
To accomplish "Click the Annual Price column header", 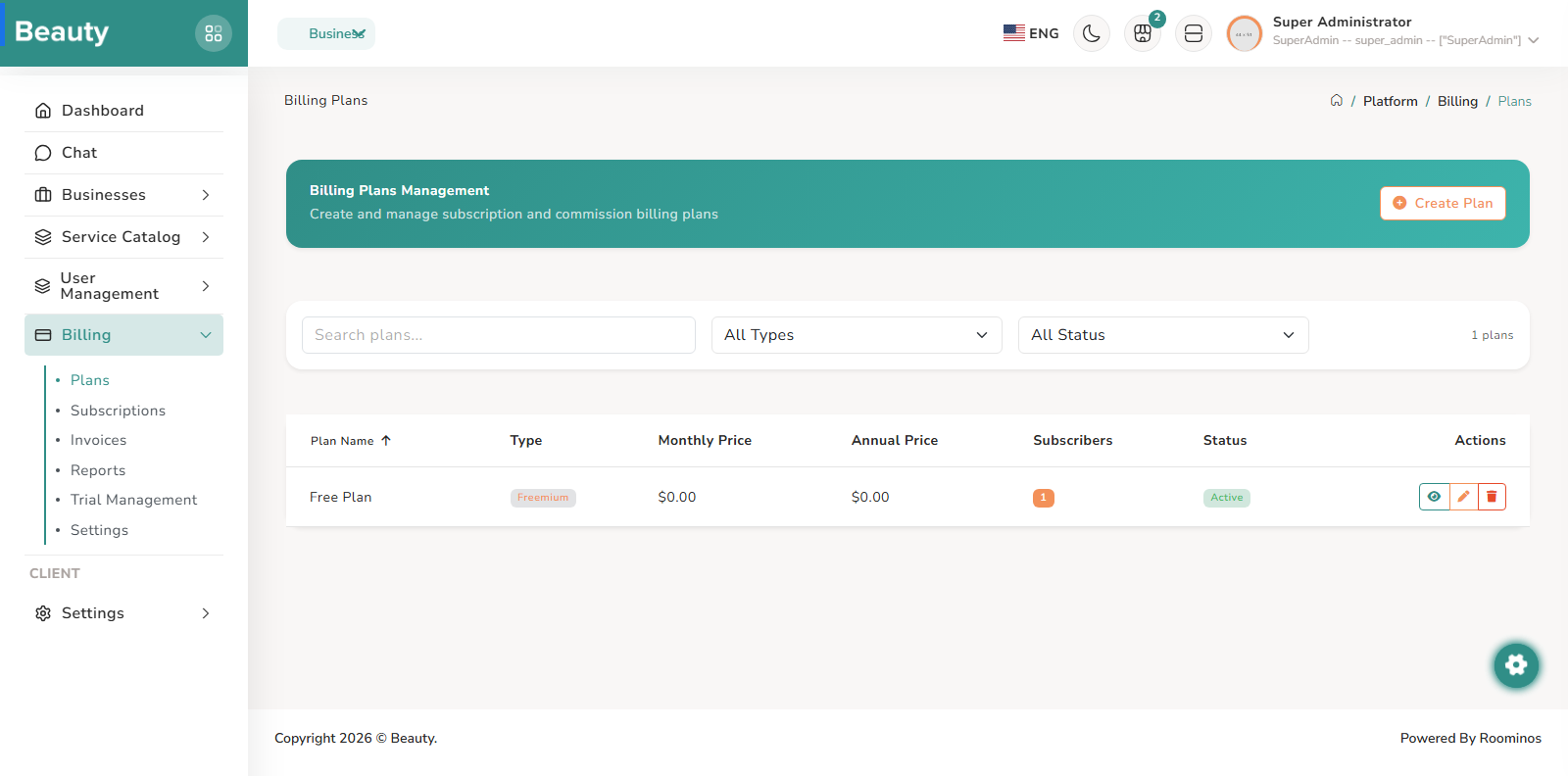I will pyautogui.click(x=895, y=441).
